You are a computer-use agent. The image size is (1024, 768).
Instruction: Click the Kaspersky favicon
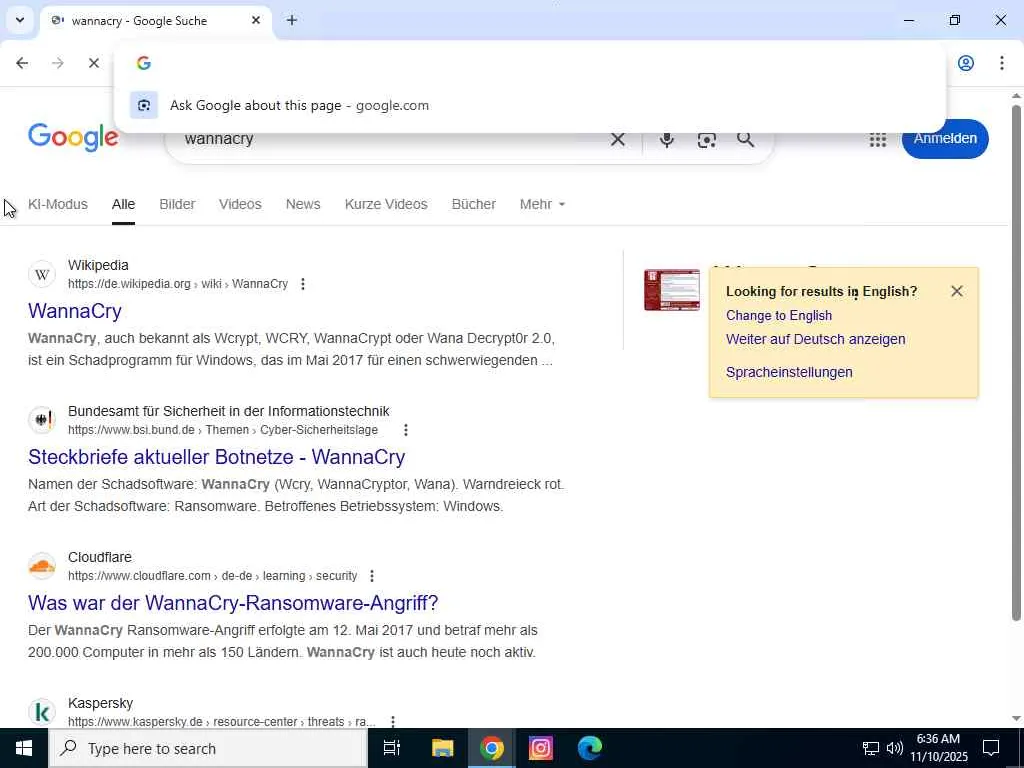(42, 712)
